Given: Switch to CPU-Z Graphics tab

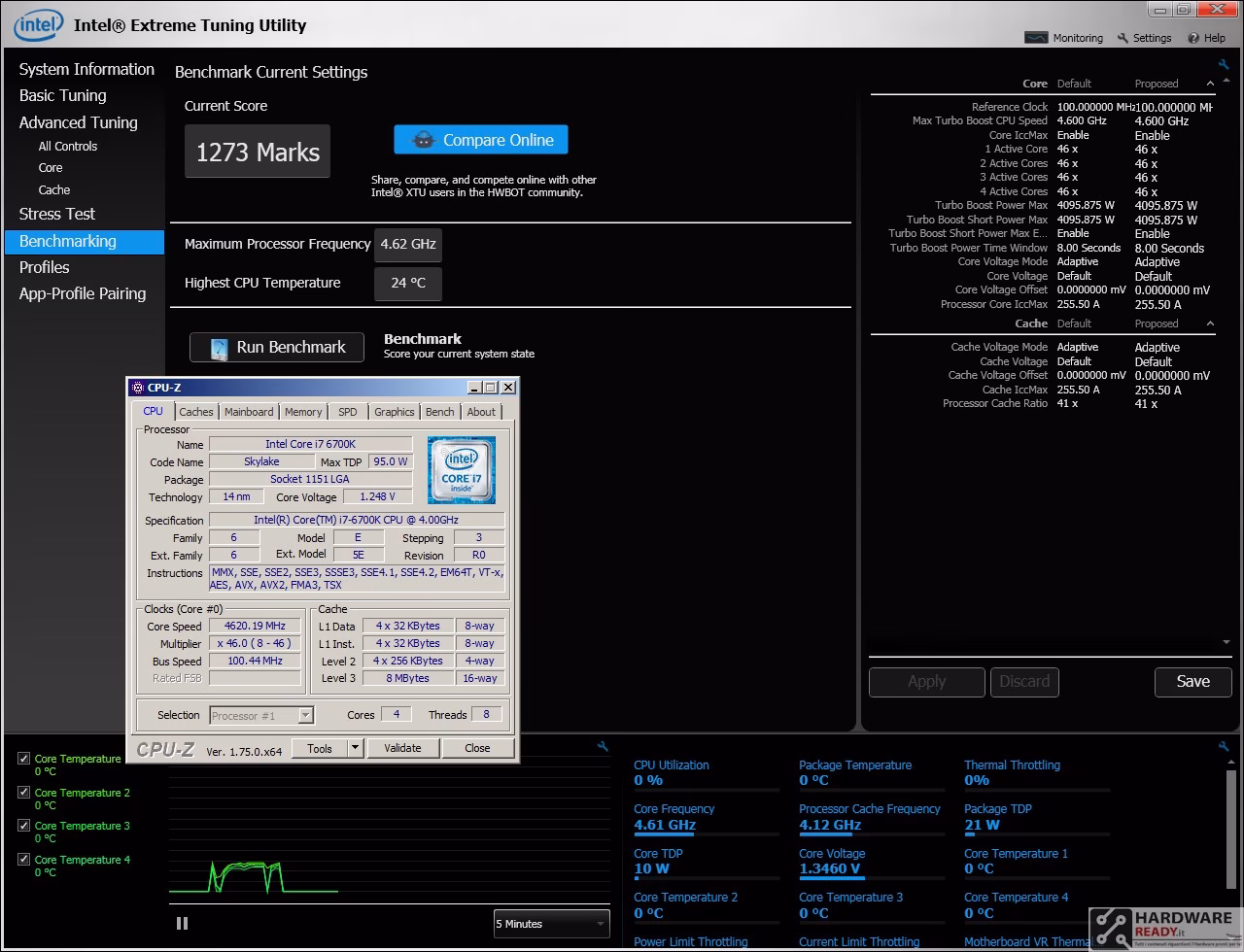Looking at the screenshot, I should (x=395, y=412).
